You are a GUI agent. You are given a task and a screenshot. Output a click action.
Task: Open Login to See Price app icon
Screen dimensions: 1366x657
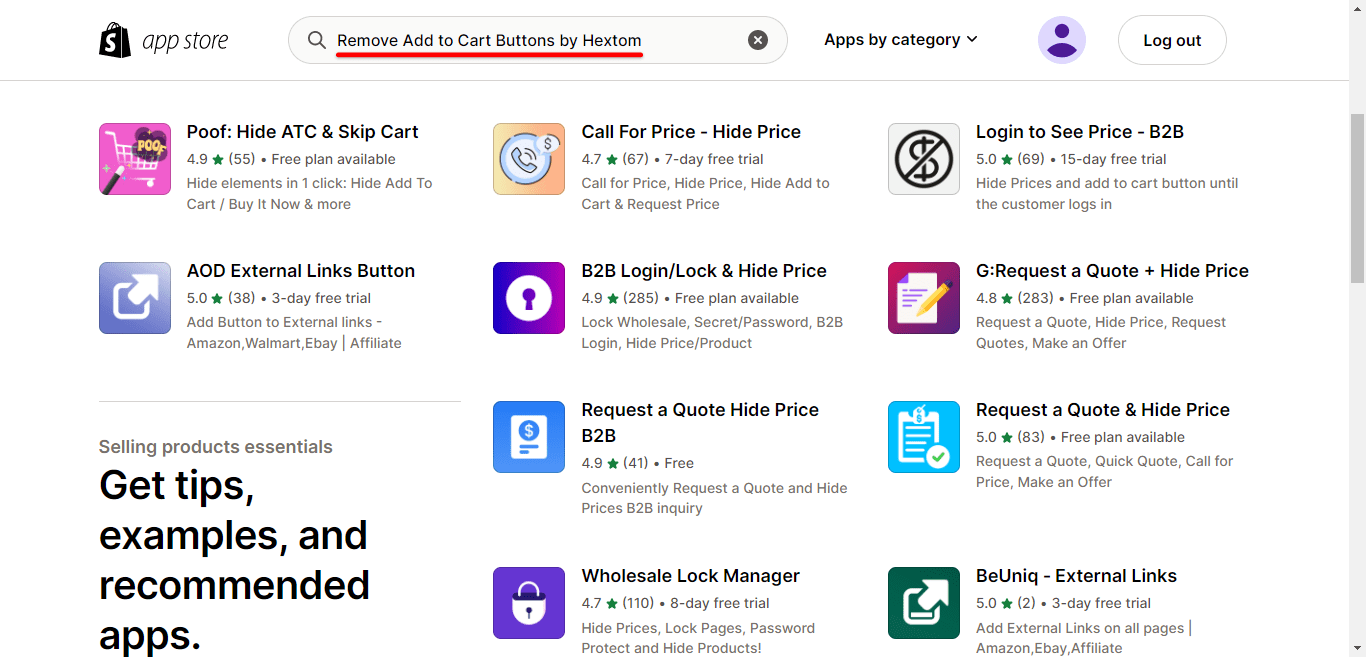point(924,159)
